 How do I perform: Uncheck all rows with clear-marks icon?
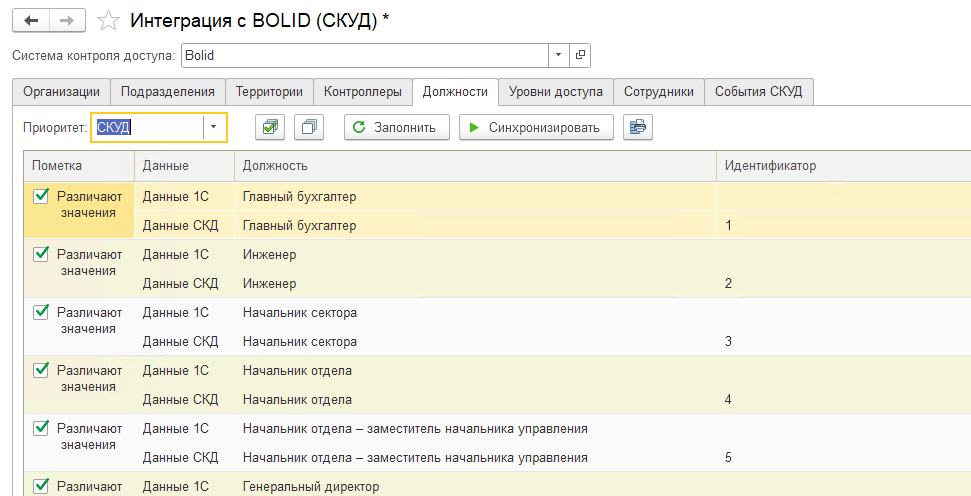(x=311, y=127)
